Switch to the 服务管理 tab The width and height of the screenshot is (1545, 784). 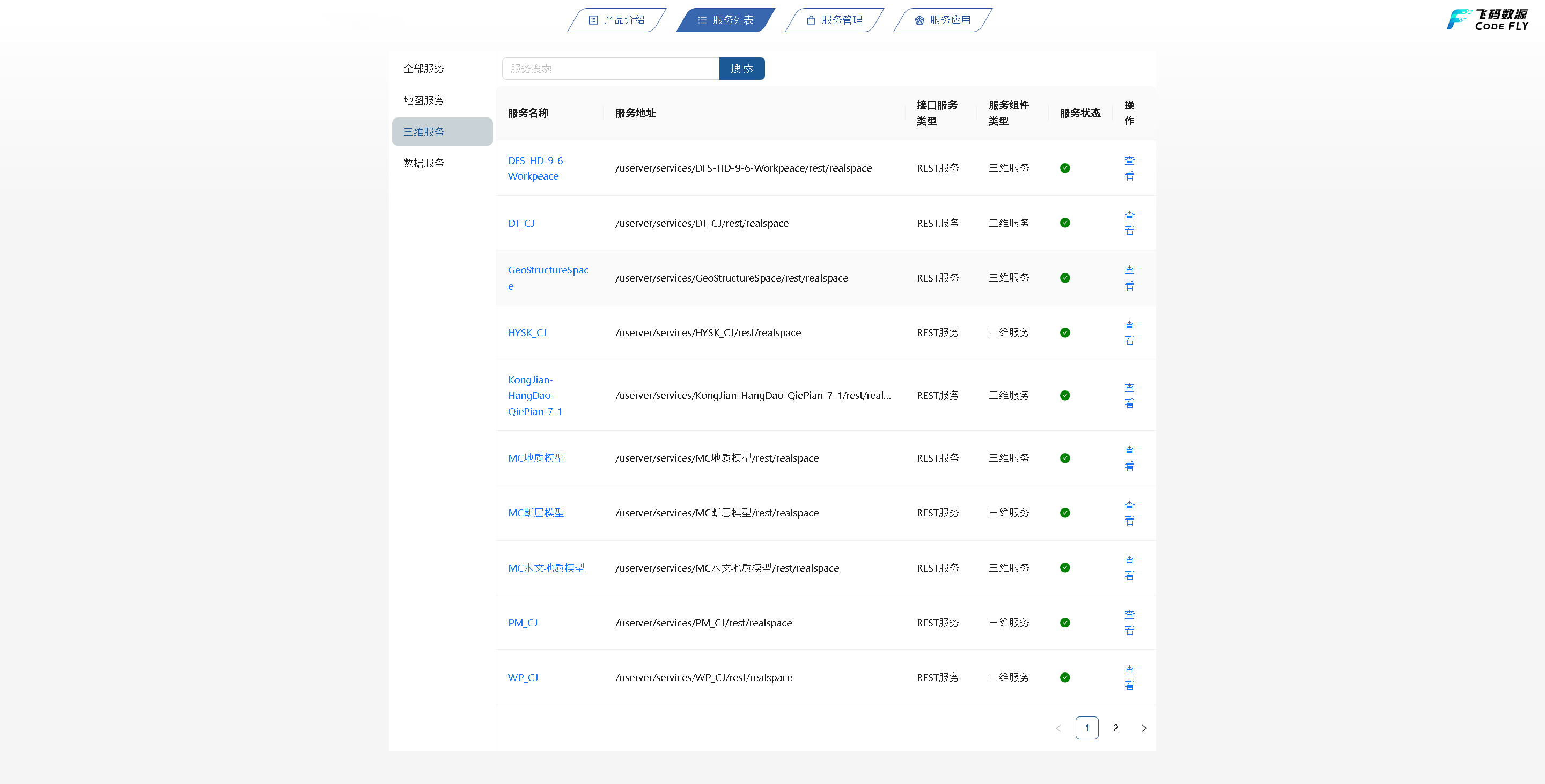click(834, 20)
